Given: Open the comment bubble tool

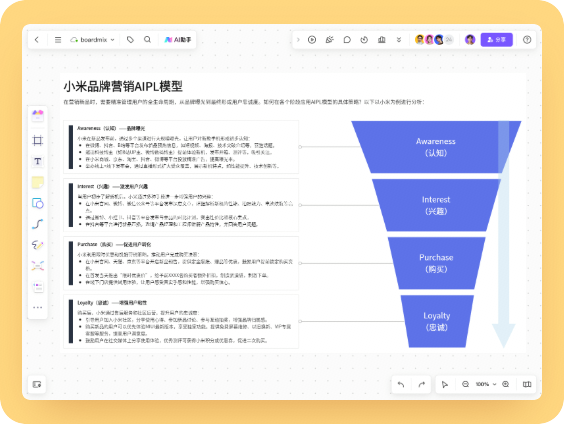Looking at the screenshot, I should (x=347, y=40).
